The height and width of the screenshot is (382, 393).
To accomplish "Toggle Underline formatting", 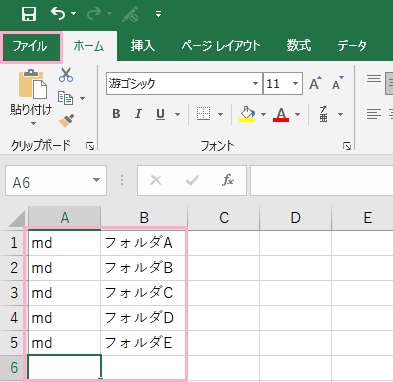I will point(161,114).
